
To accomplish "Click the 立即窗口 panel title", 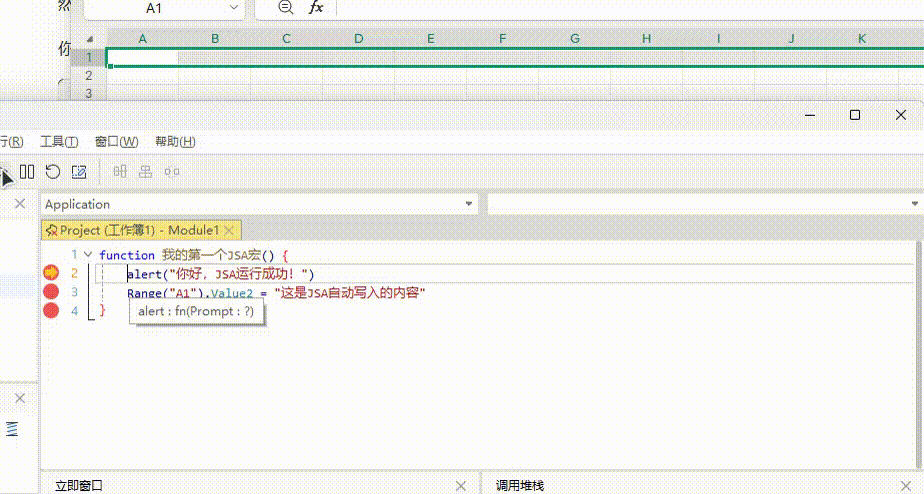I will 79,485.
